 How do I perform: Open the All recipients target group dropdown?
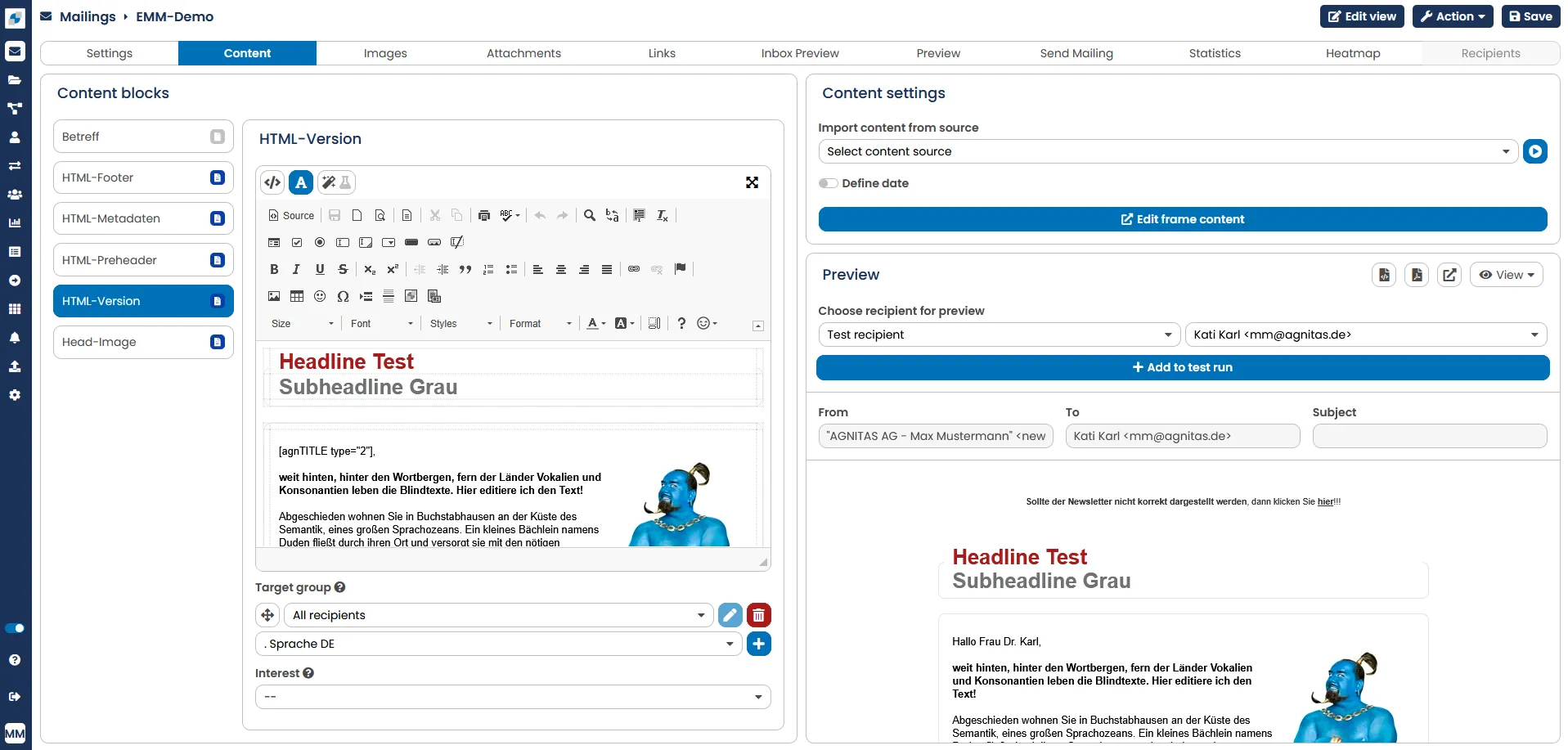[499, 615]
